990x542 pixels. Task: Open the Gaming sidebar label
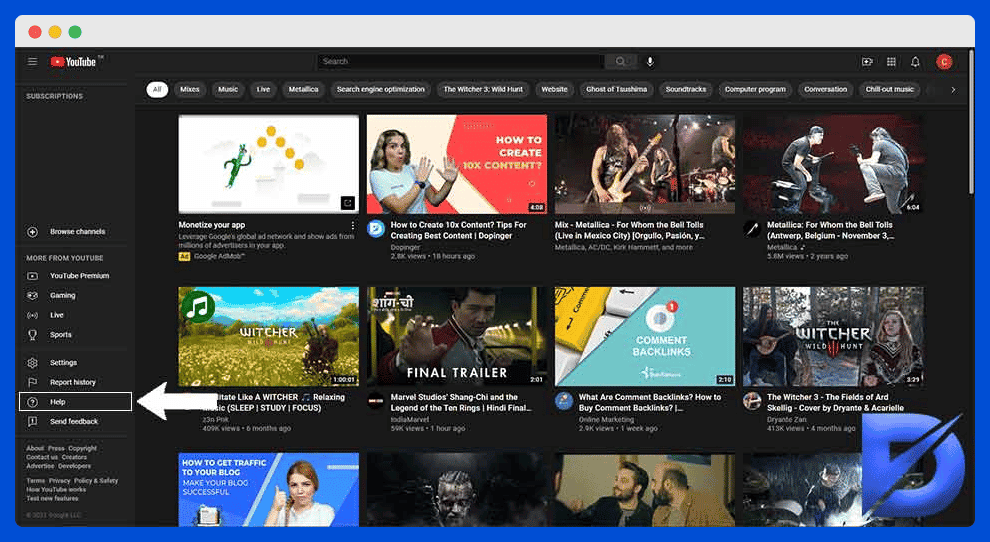click(63, 296)
